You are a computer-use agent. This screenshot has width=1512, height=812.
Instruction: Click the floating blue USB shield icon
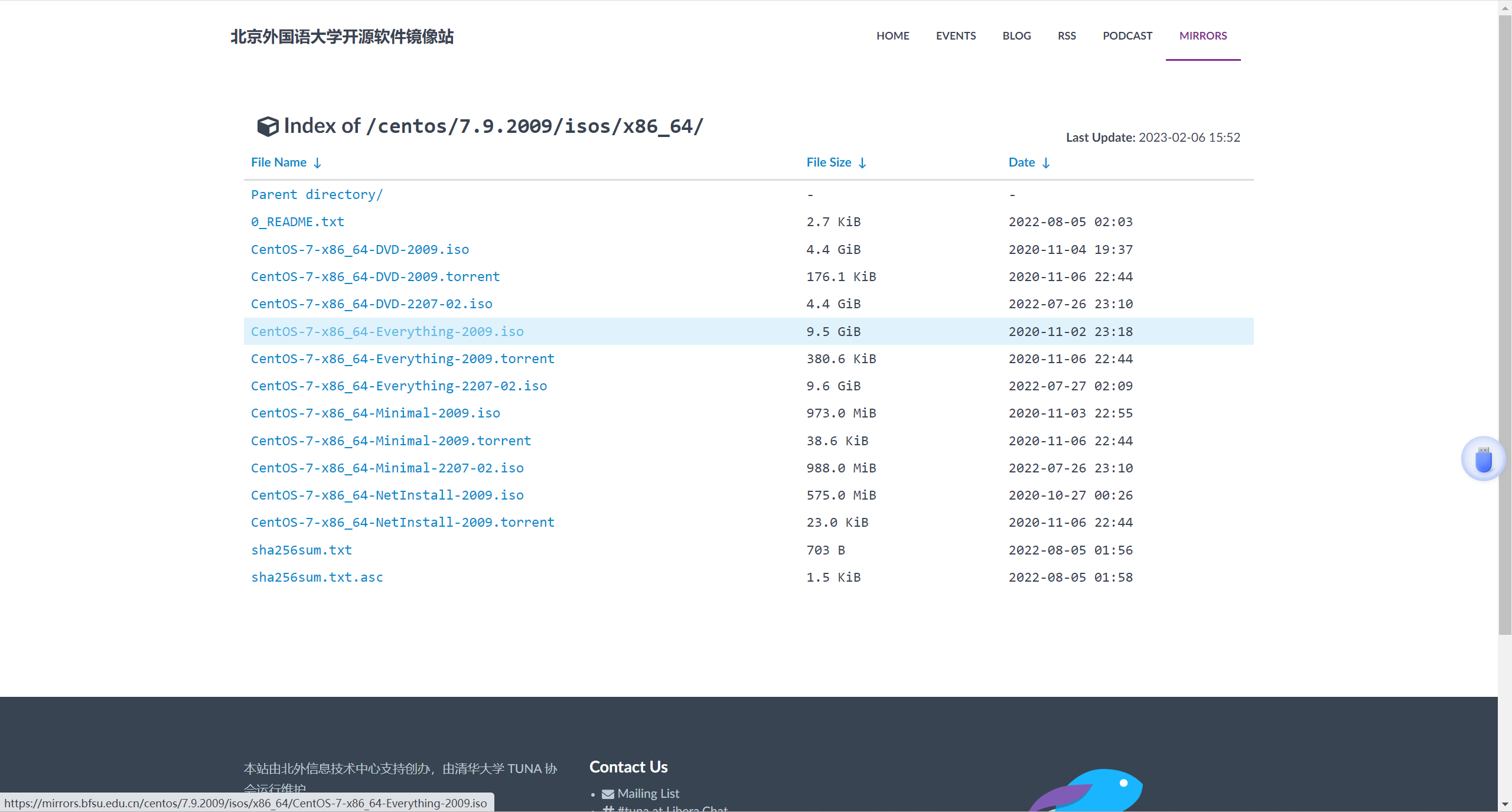(x=1483, y=459)
